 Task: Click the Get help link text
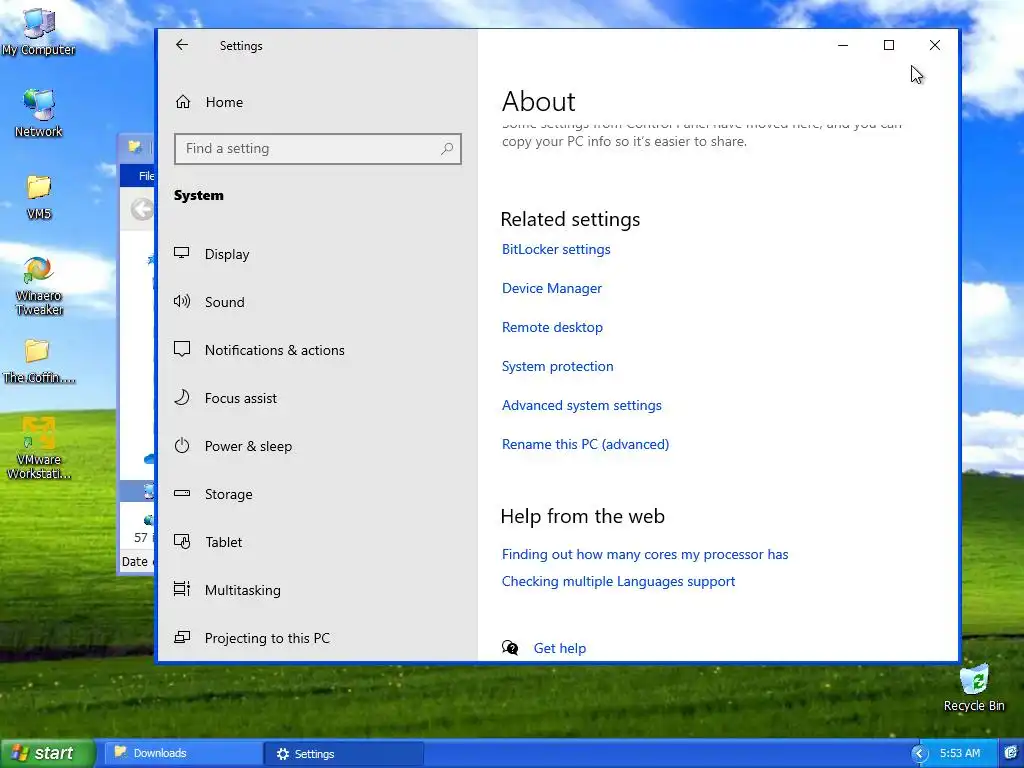pos(560,648)
